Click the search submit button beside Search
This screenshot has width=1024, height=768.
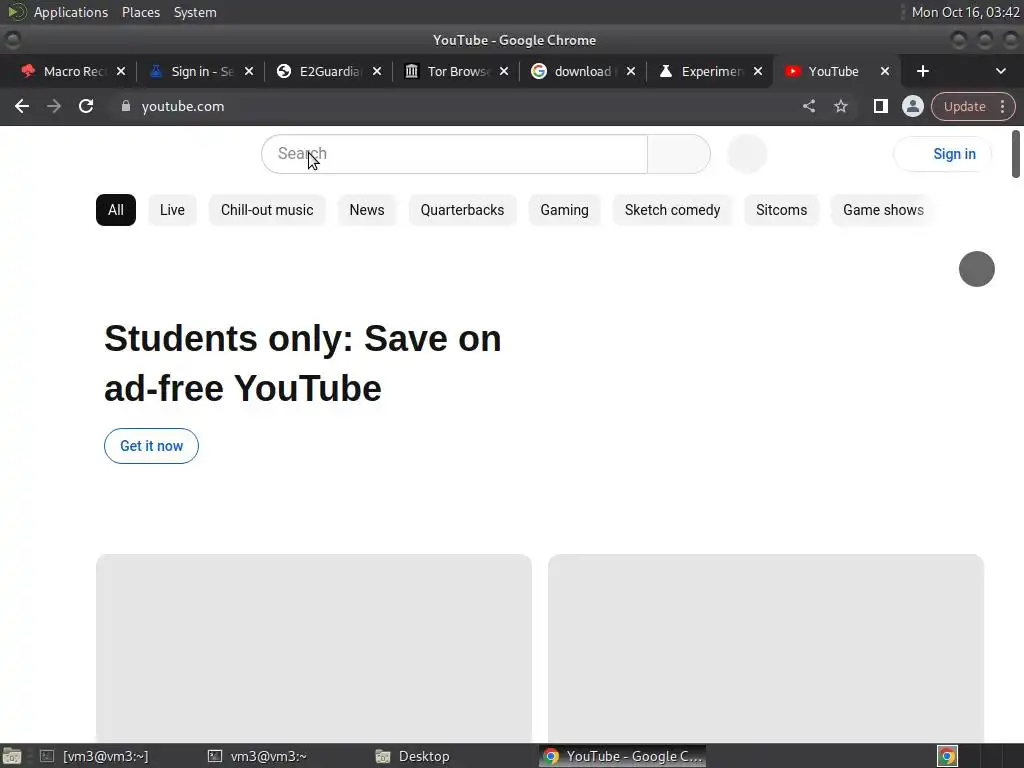point(679,154)
